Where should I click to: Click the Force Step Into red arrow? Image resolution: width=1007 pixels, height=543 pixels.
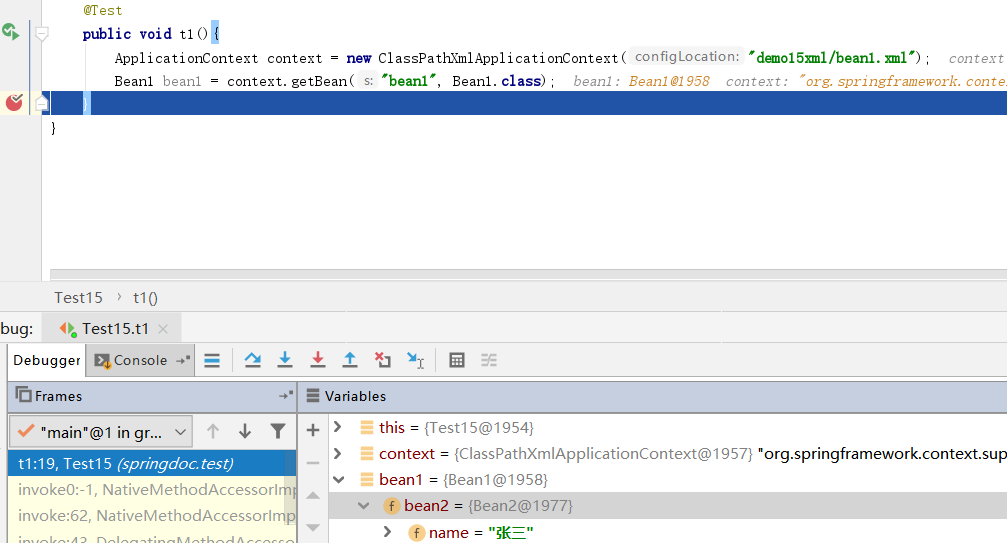pos(317,360)
